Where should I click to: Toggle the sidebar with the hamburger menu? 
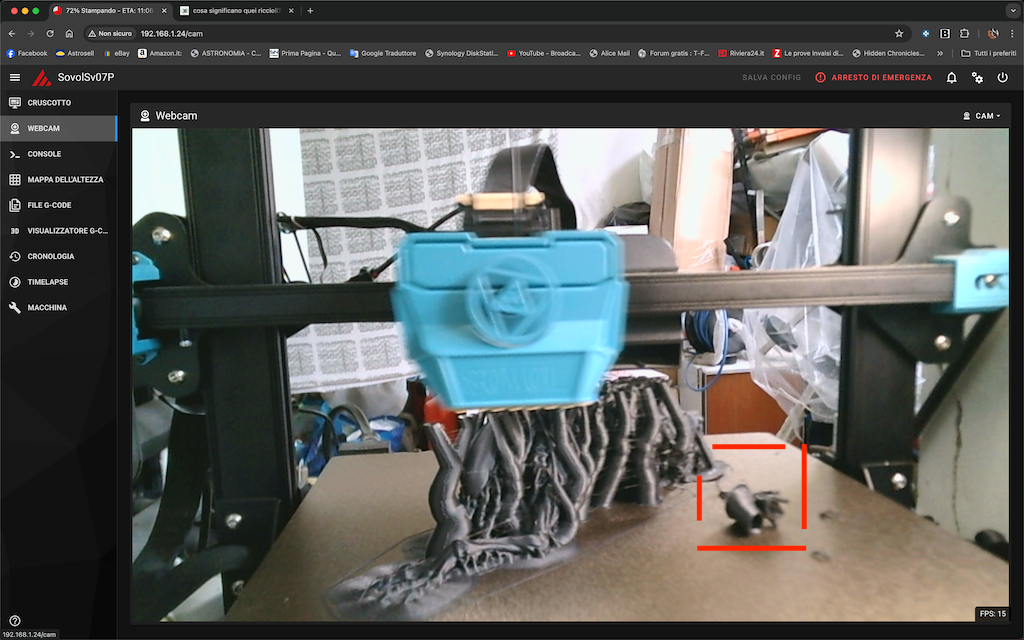click(14, 77)
